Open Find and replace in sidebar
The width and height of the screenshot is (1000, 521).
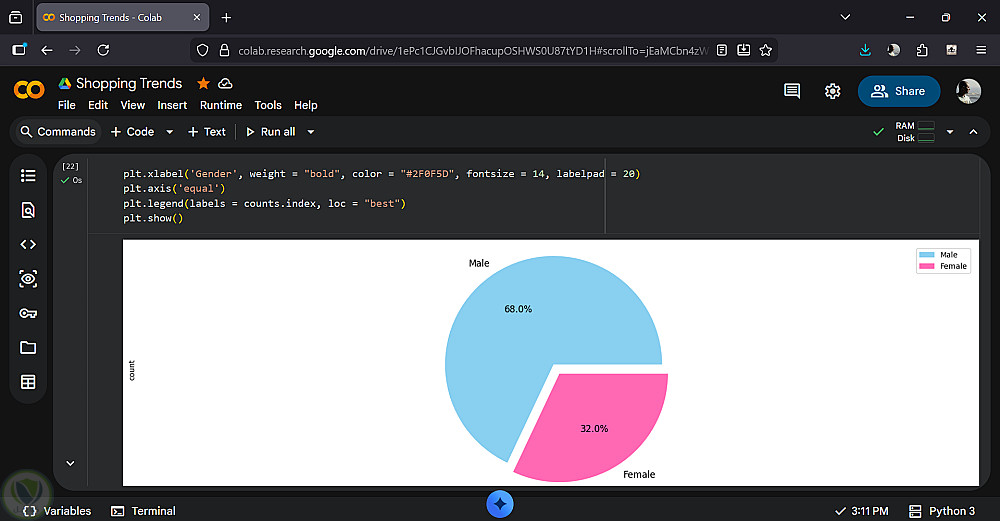[x=28, y=210]
